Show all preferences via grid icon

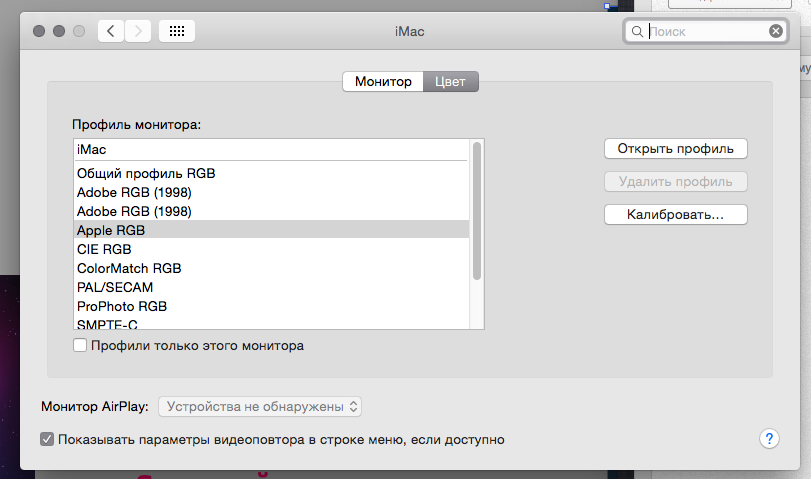click(177, 32)
